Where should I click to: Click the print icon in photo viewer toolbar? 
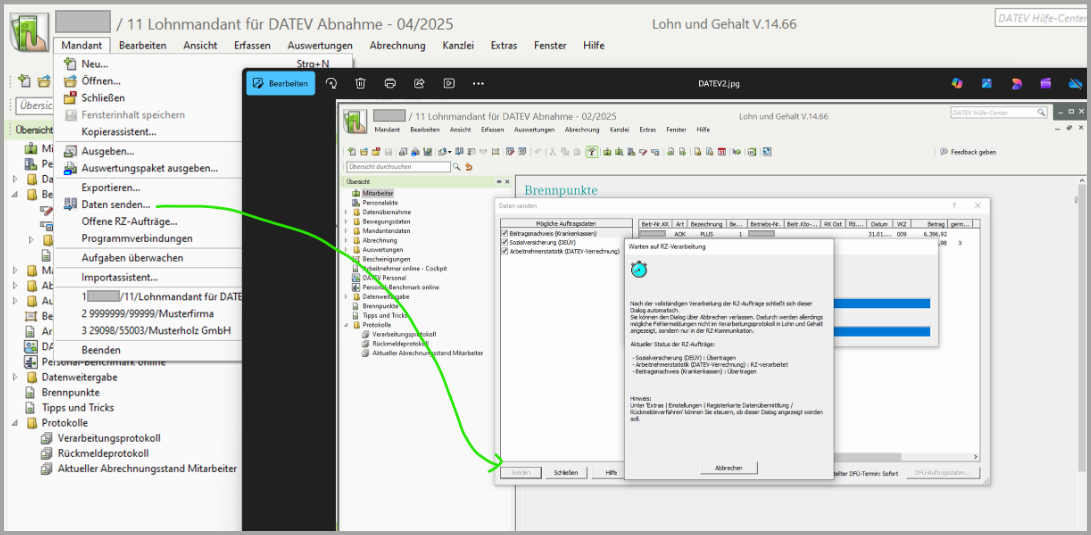(390, 83)
